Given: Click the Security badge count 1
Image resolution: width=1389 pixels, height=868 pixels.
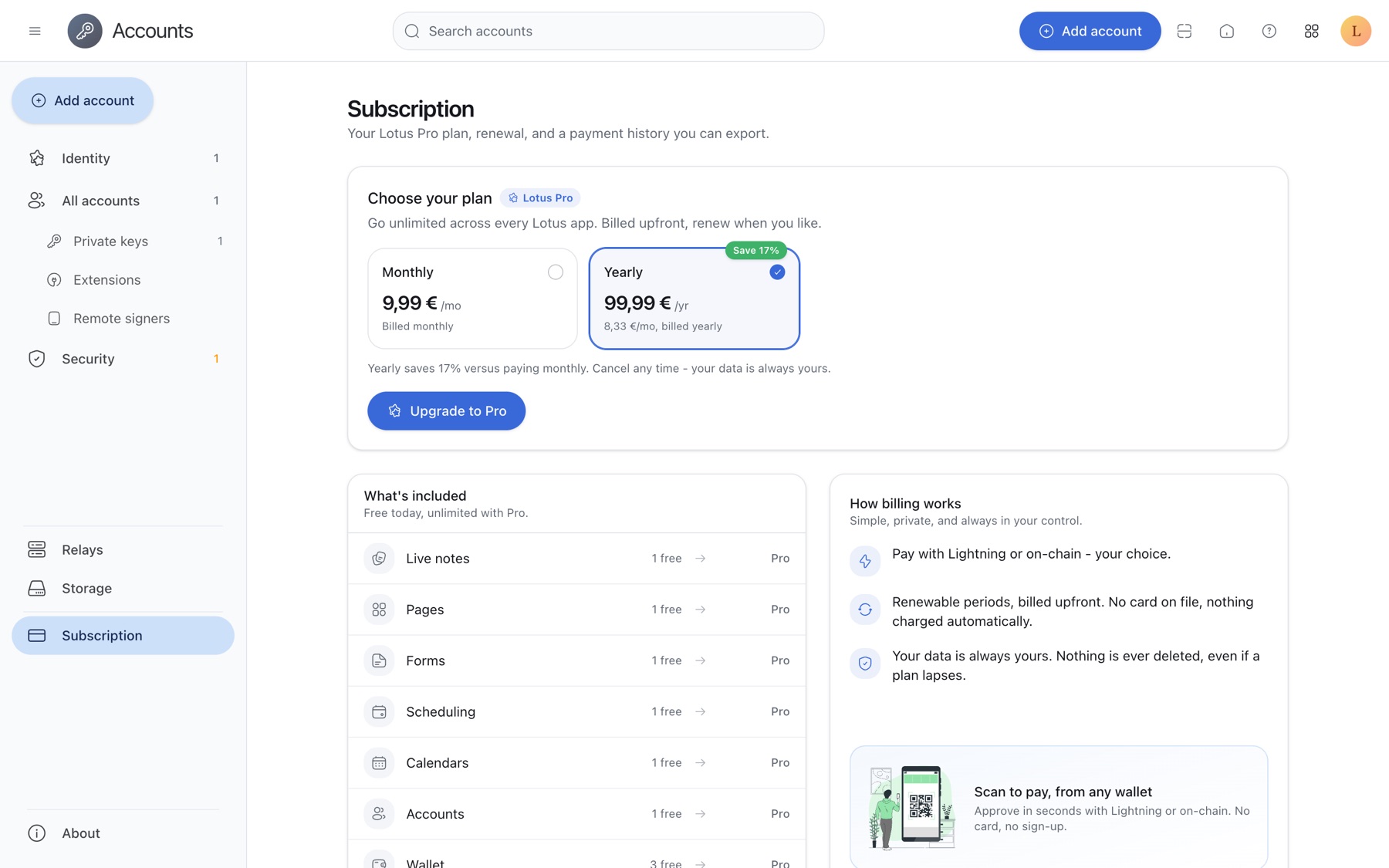Looking at the screenshot, I should (216, 359).
